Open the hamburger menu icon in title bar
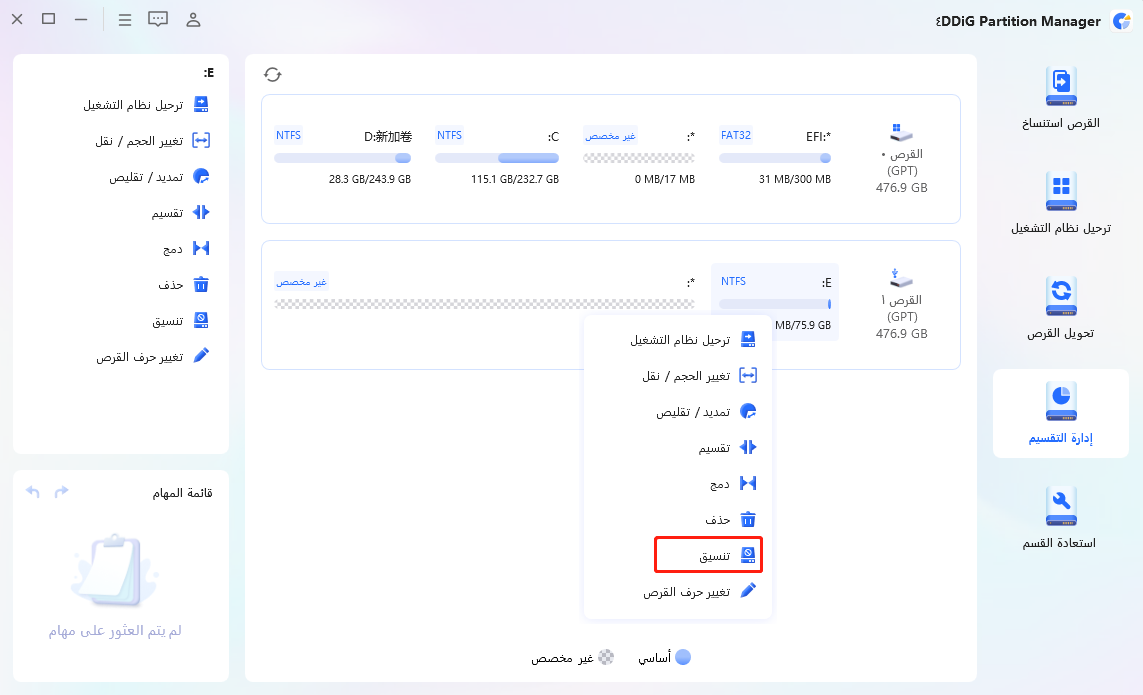The width and height of the screenshot is (1143, 695). (x=124, y=20)
